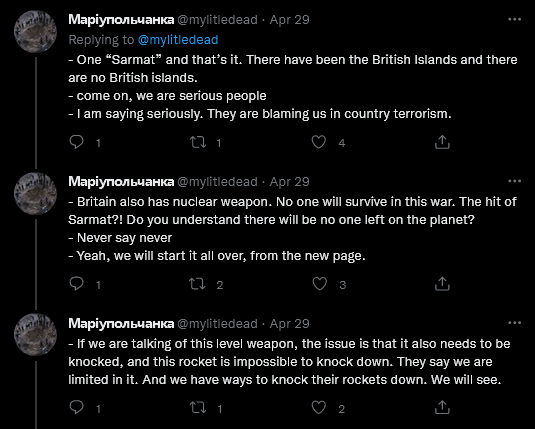Share the first tweet in thread
Image resolution: width=535 pixels, height=429 pixels.
(442, 142)
